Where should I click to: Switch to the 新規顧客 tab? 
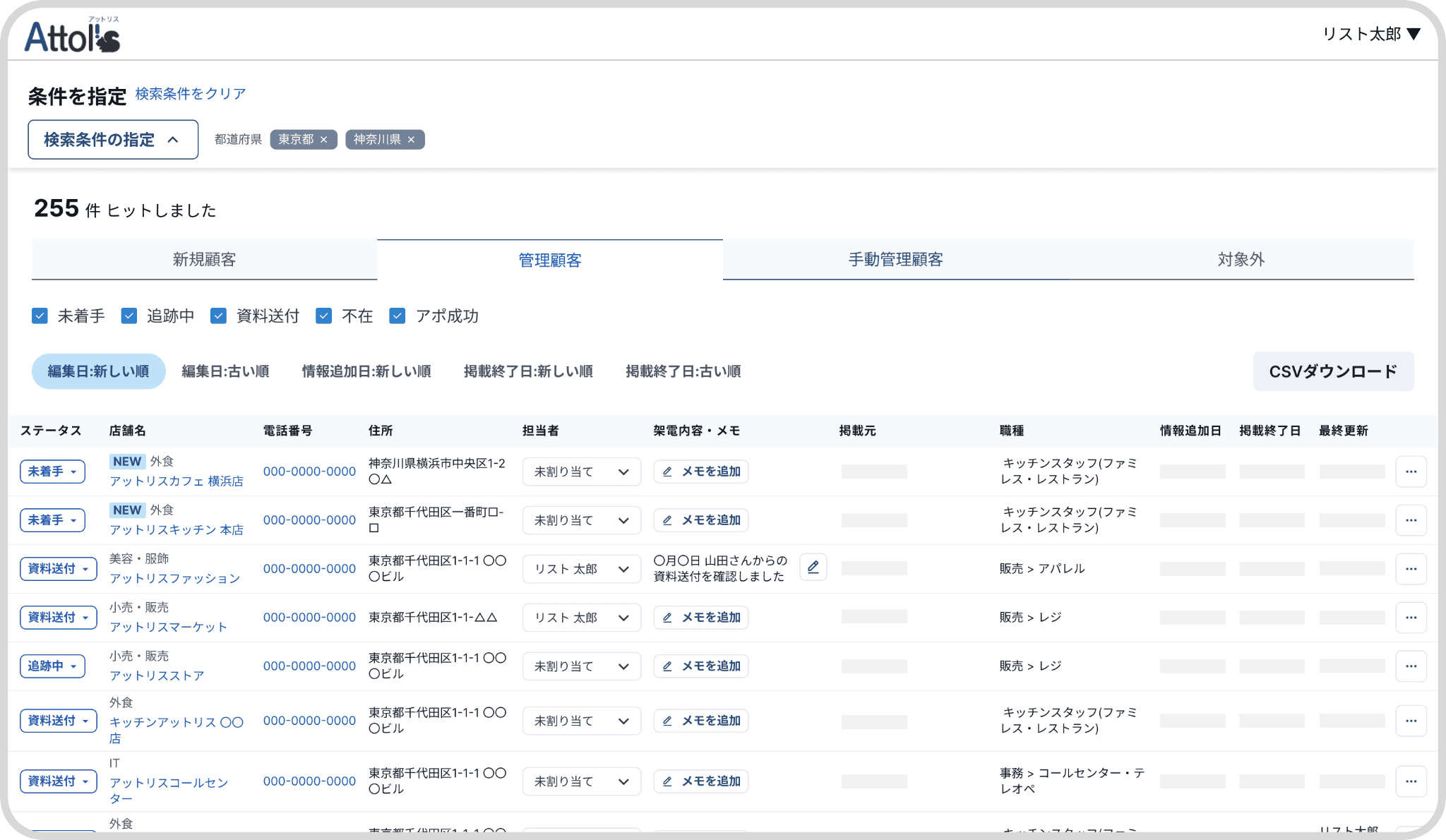pyautogui.click(x=204, y=260)
